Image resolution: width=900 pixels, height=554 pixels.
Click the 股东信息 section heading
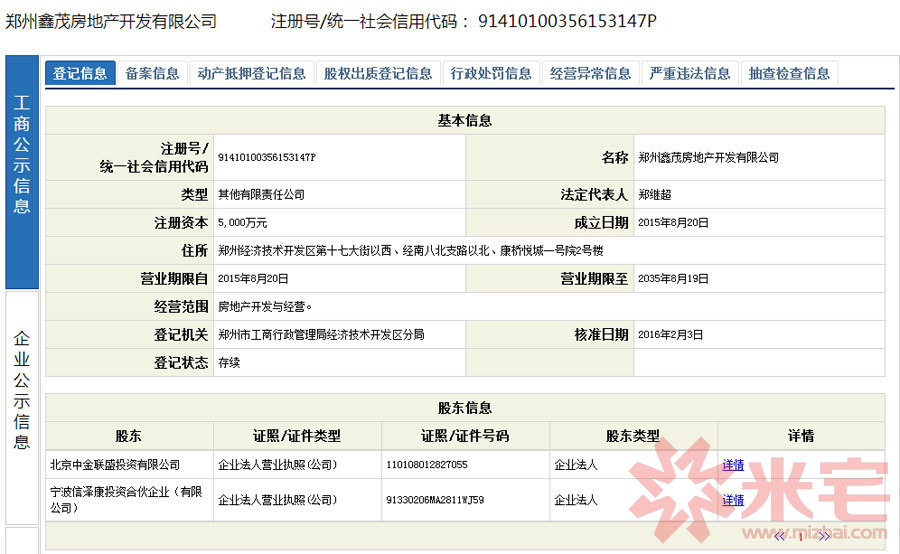pos(465,408)
